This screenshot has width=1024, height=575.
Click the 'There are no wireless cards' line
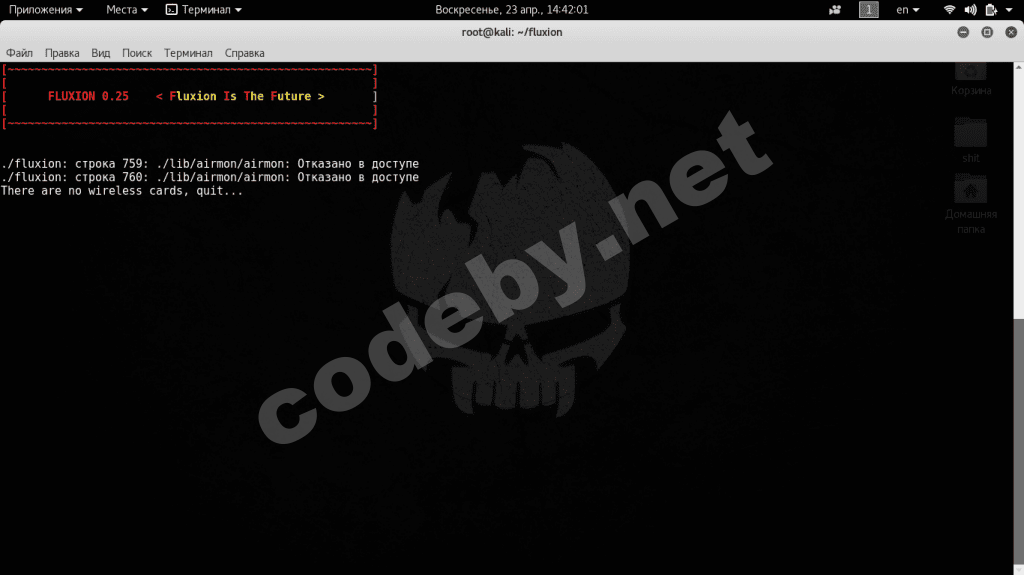[x=122, y=191]
